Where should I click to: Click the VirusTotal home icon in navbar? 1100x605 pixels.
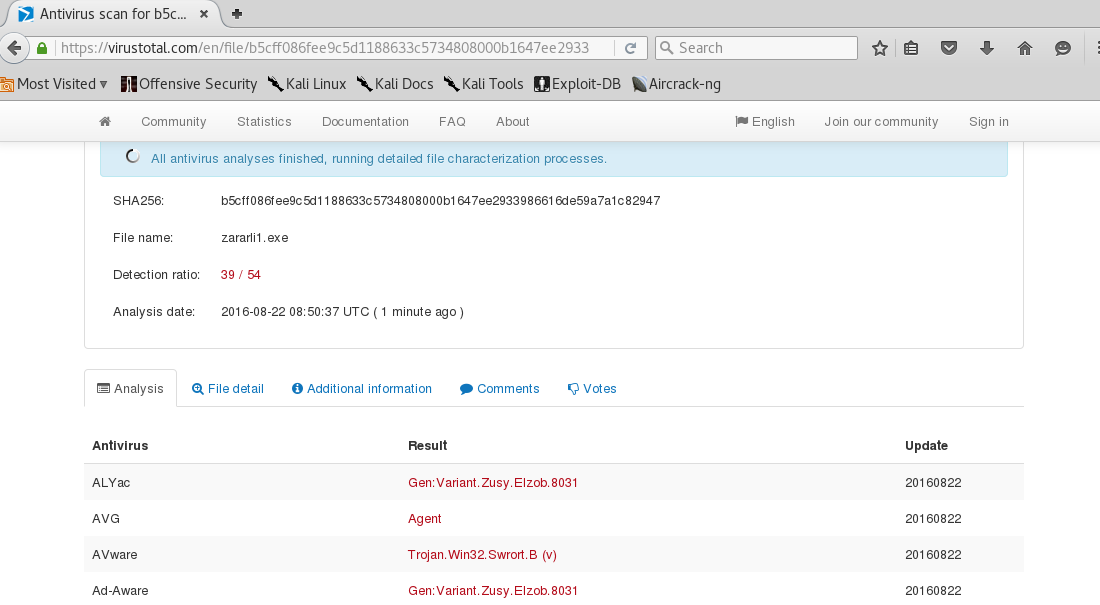tap(105, 122)
